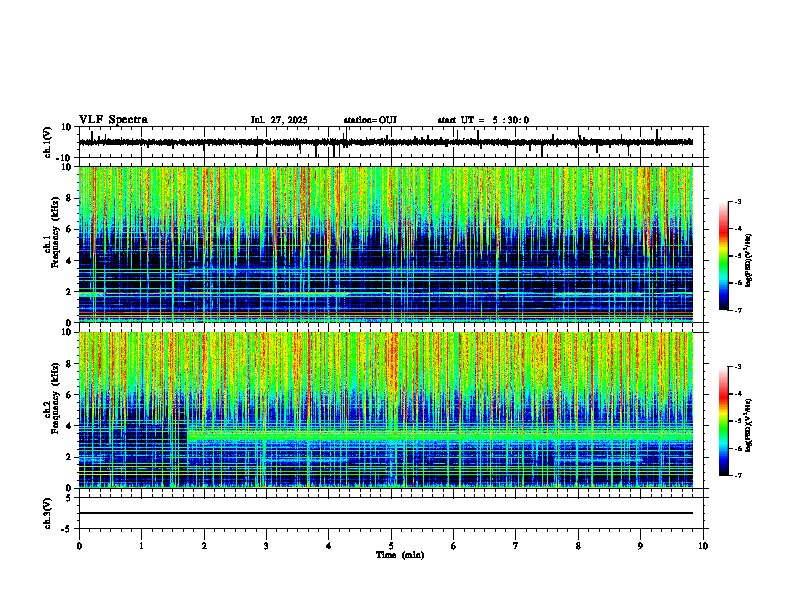
Task: Click the bright green 3.5 kHz band in ch.2
Action: point(440,434)
